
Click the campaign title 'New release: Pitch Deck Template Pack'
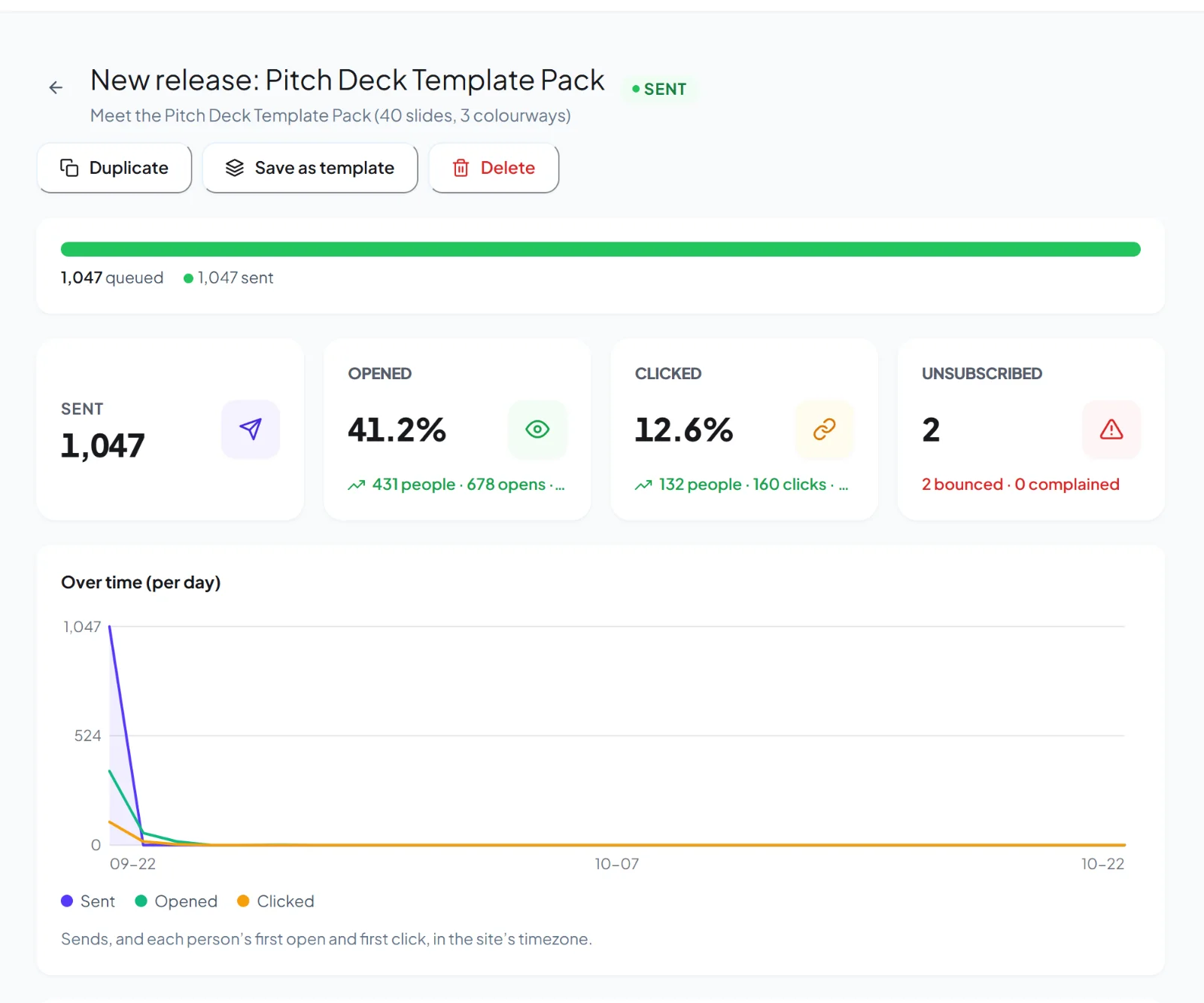(x=347, y=80)
